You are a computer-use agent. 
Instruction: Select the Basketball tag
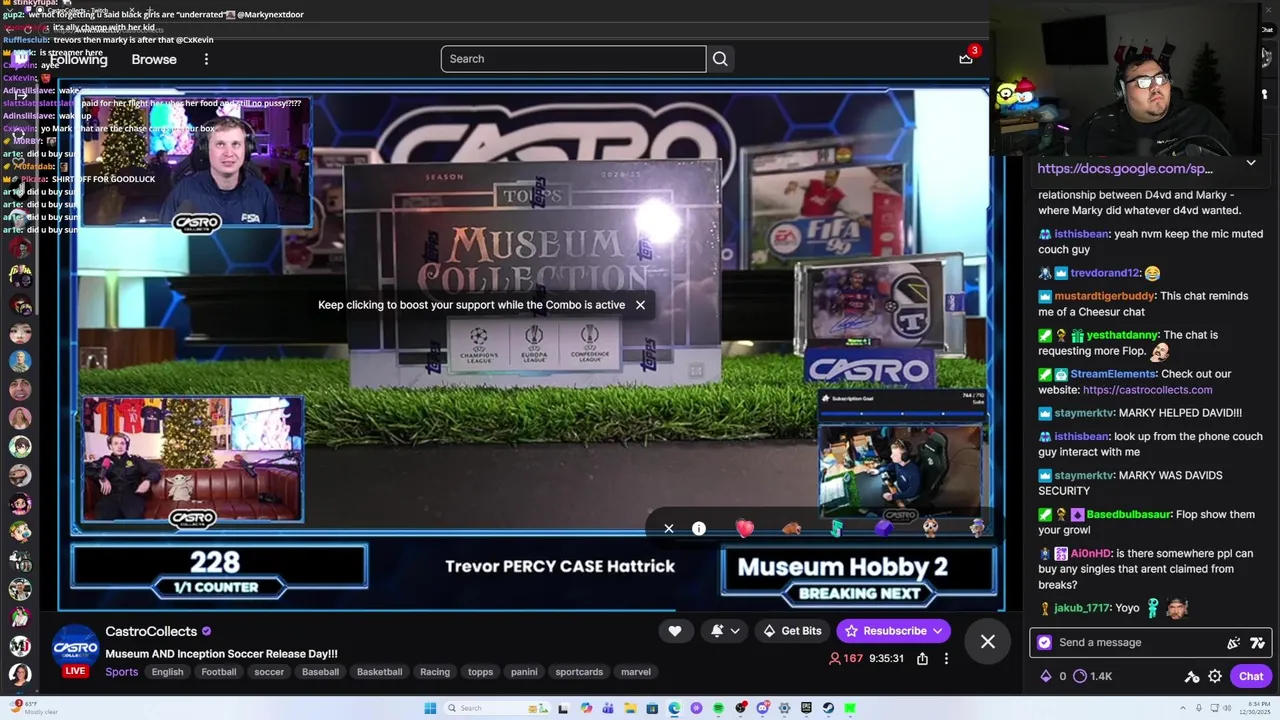tap(379, 672)
